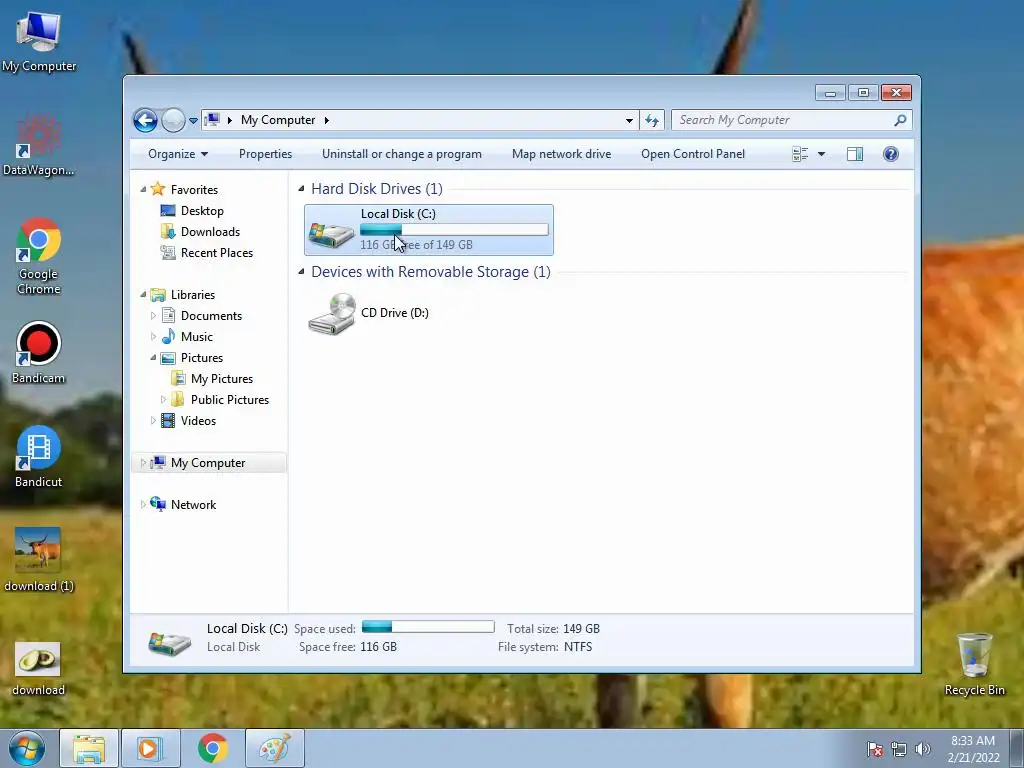Select Desktop under Favorites
1024x768 pixels.
(202, 211)
